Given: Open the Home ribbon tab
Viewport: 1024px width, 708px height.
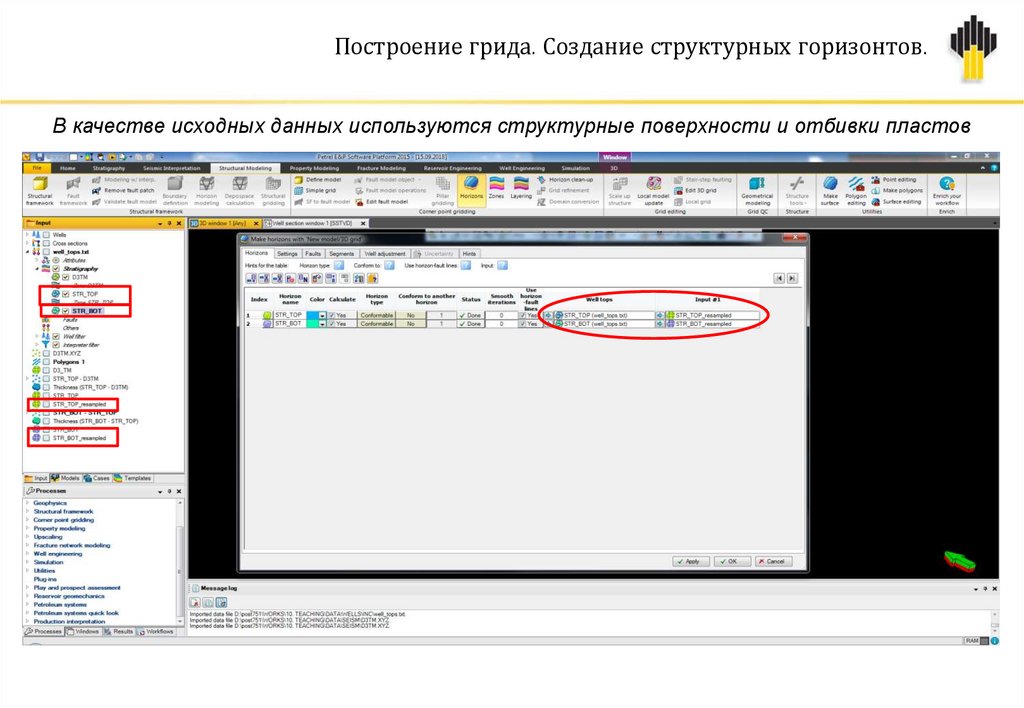Looking at the screenshot, I should pyautogui.click(x=68, y=168).
